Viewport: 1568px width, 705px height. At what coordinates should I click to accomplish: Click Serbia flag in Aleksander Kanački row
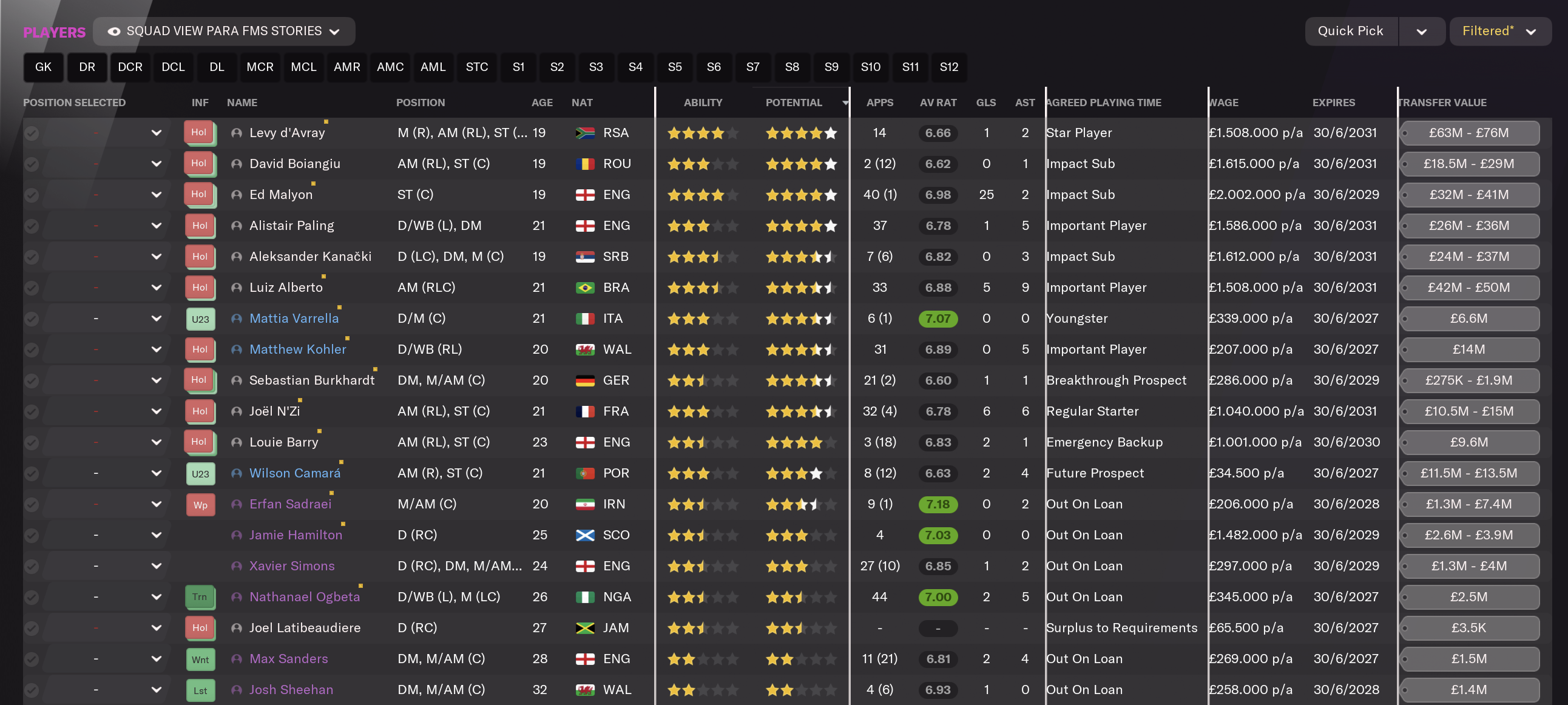[585, 256]
